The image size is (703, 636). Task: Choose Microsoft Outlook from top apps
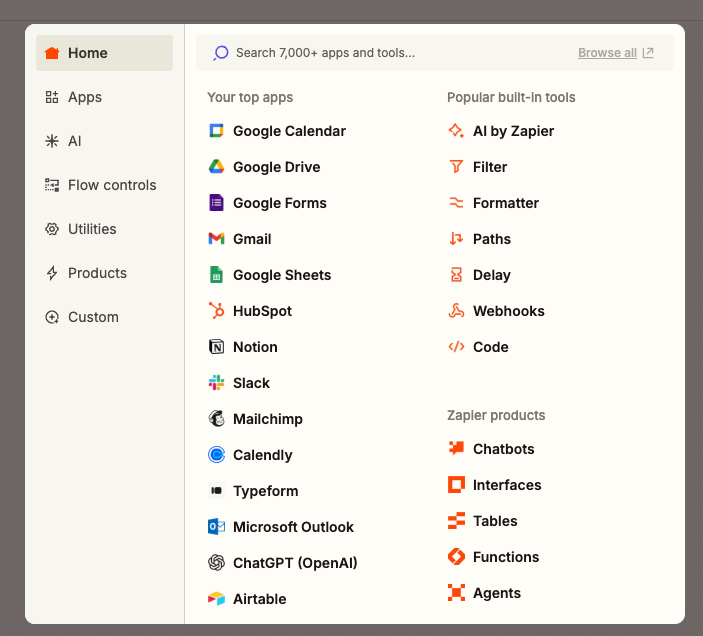(293, 527)
